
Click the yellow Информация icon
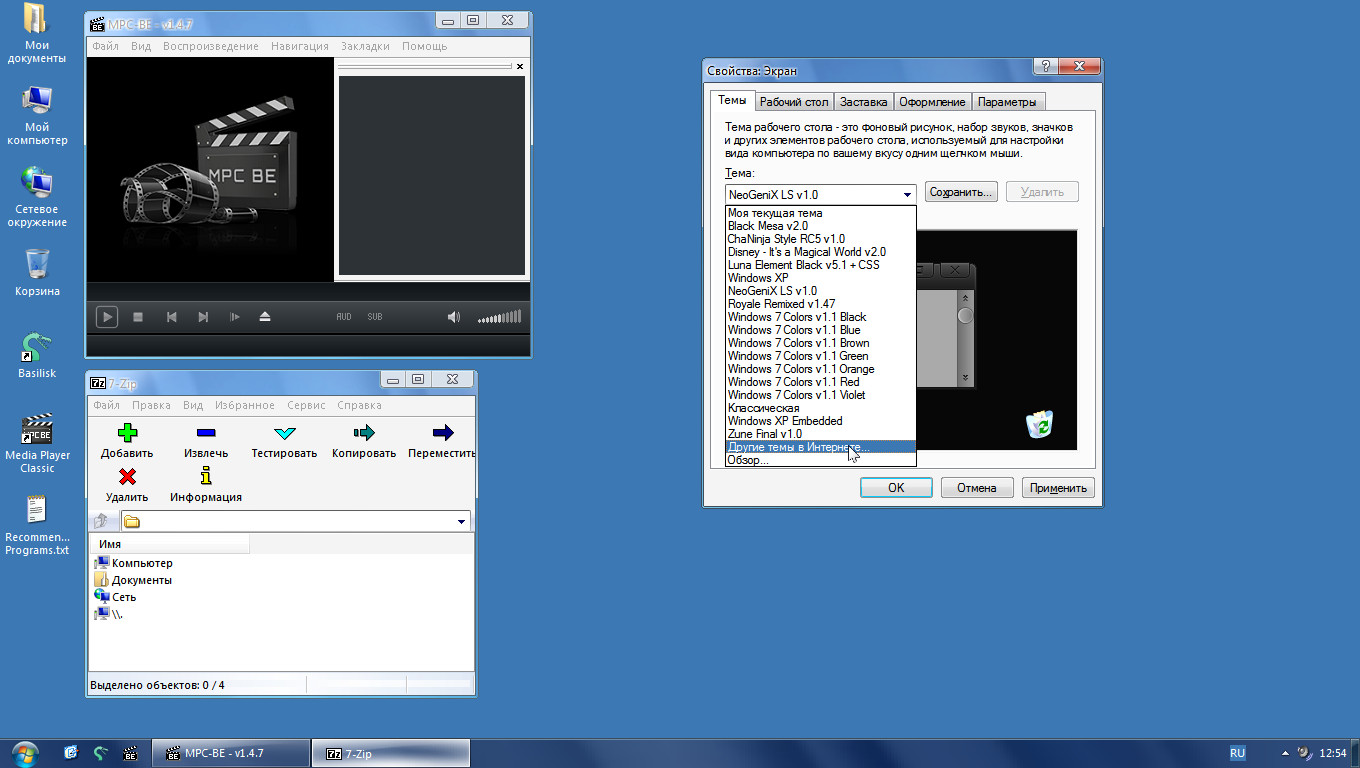click(x=206, y=477)
